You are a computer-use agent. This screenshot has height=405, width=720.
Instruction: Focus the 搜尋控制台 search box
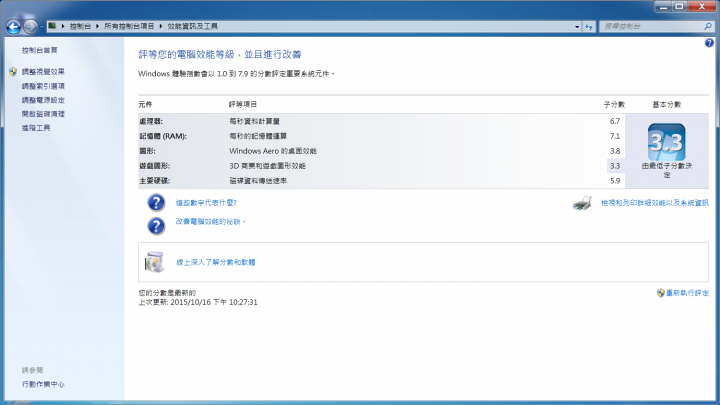[x=652, y=27]
